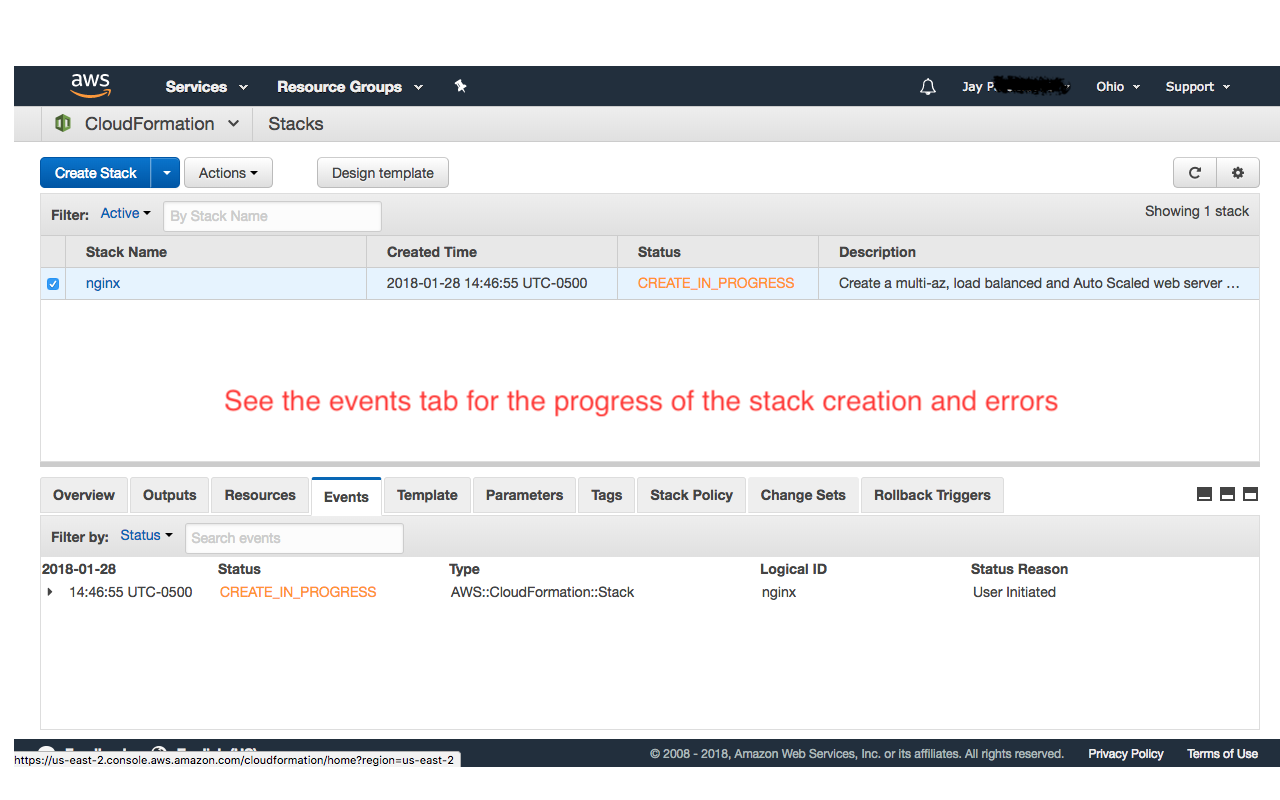Screen dimensions: 1280x800
Task: Click the pin shortcut icon in navbar
Action: tap(460, 86)
